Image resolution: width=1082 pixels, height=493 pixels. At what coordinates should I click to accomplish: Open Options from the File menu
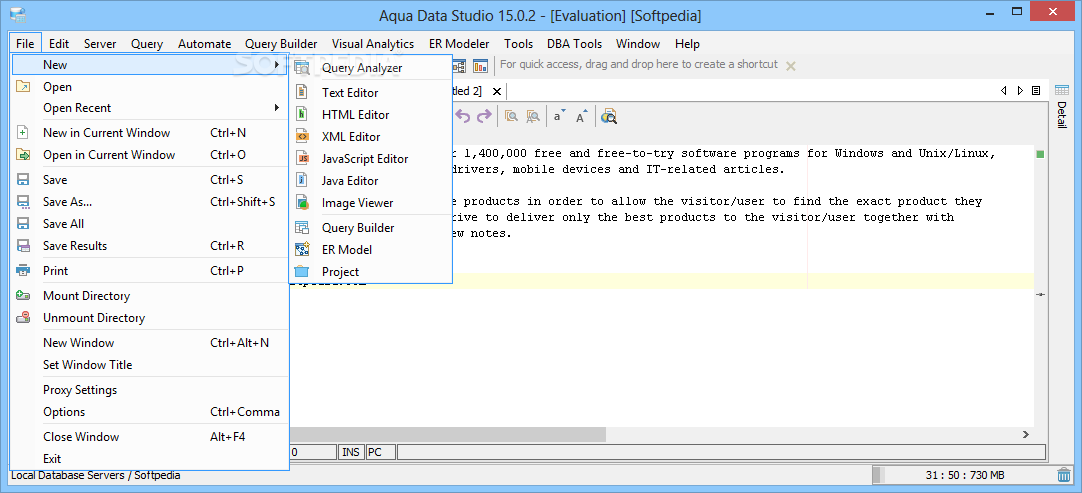click(149, 412)
